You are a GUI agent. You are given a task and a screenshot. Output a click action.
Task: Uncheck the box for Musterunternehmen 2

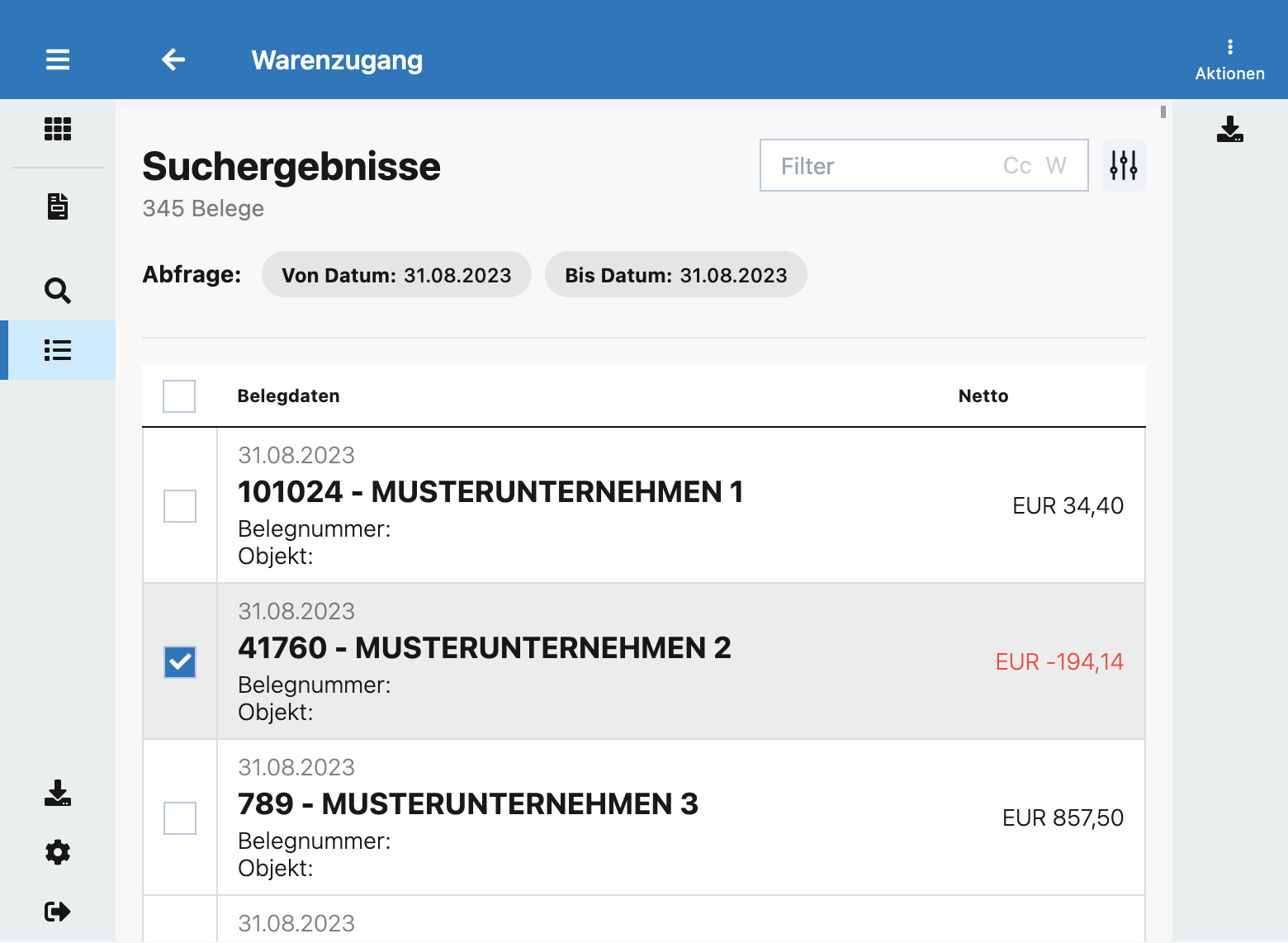coord(180,662)
